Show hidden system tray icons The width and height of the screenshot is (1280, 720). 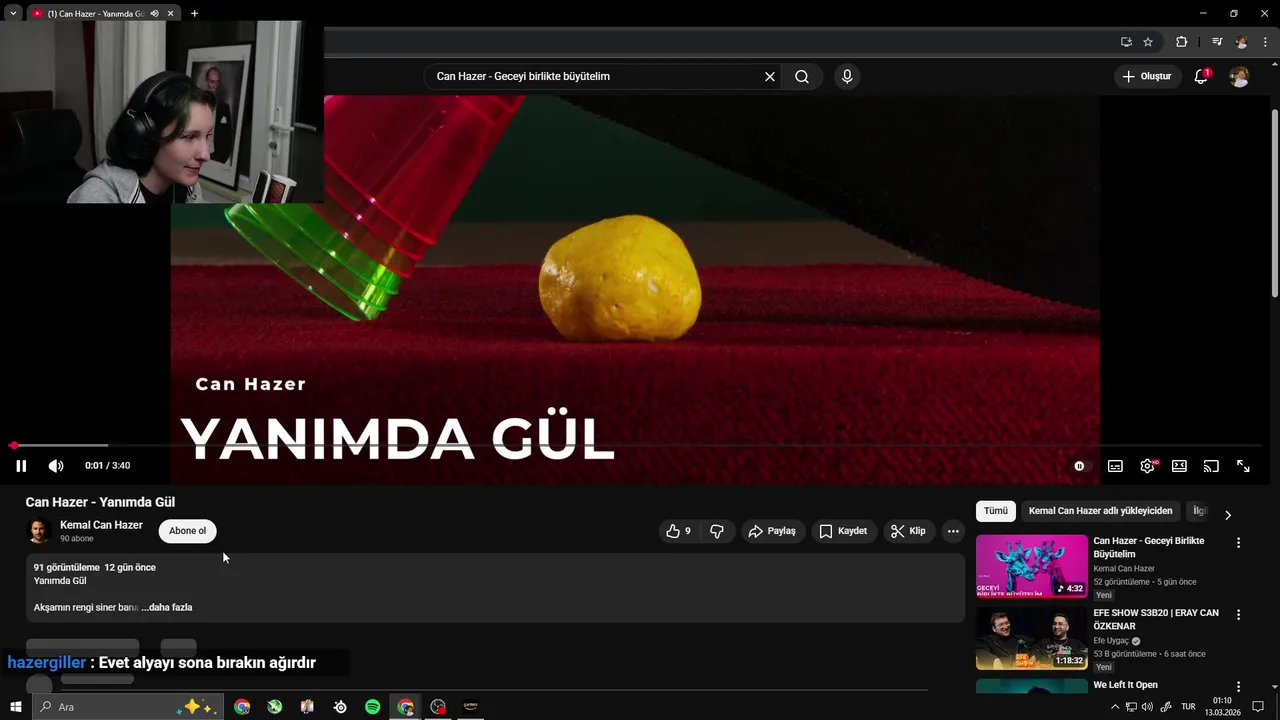coord(1115,707)
